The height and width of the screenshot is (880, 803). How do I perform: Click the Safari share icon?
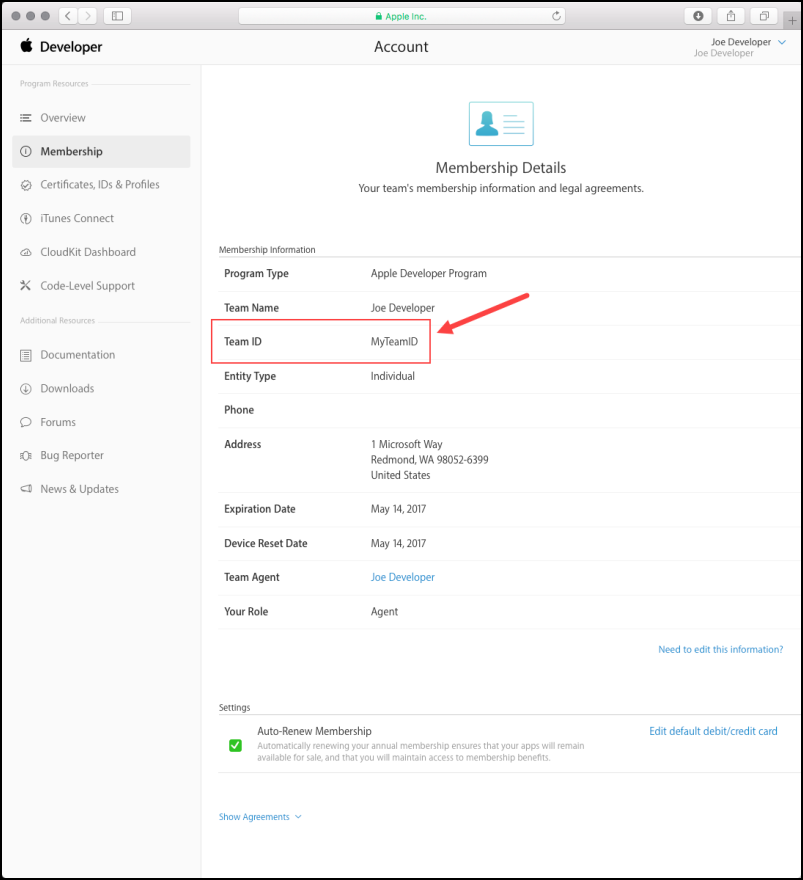tap(731, 16)
